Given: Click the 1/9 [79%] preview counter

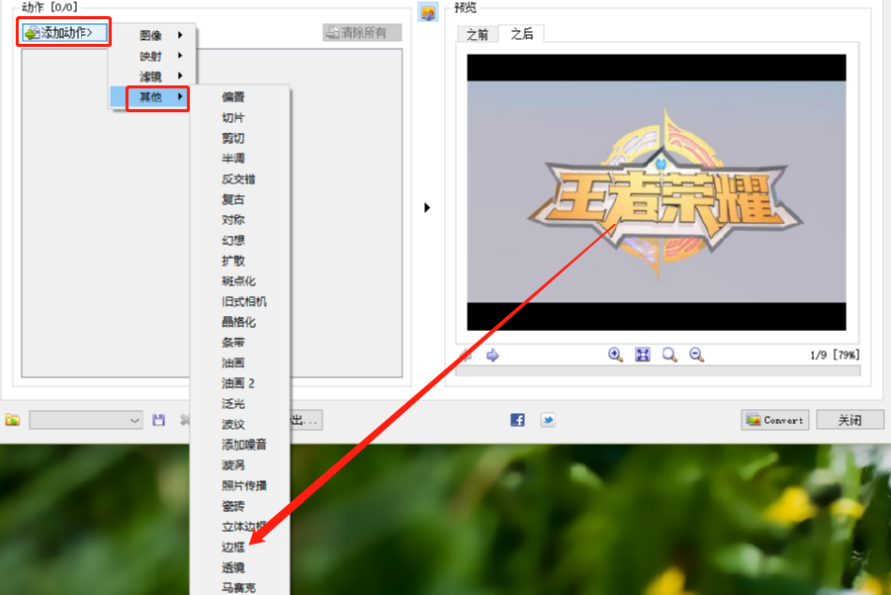Looking at the screenshot, I should 835,355.
